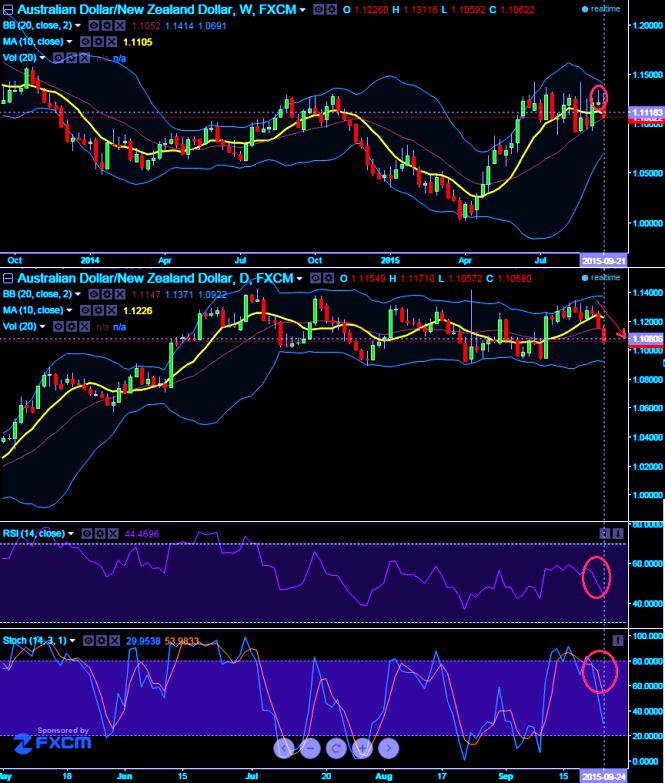Open daily MA (10, close) settings gear
665x783 pixels.
pos(98,311)
